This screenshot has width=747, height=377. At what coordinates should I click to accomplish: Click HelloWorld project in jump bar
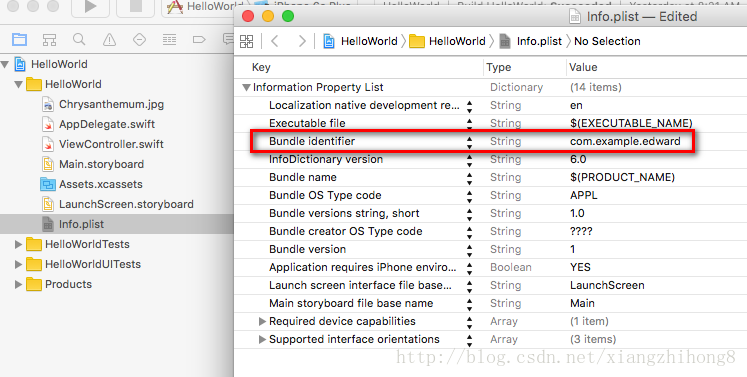point(360,41)
